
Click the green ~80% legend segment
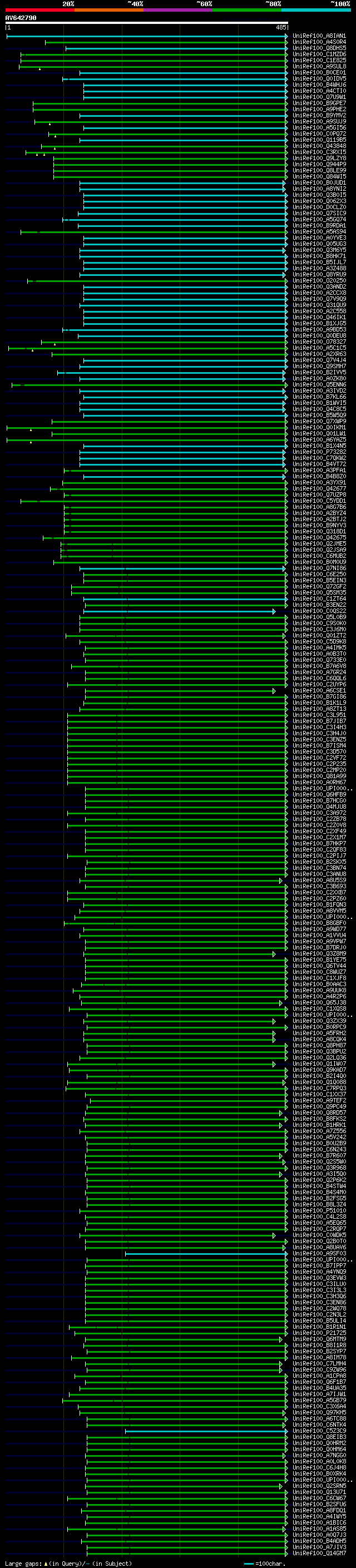pos(247,10)
